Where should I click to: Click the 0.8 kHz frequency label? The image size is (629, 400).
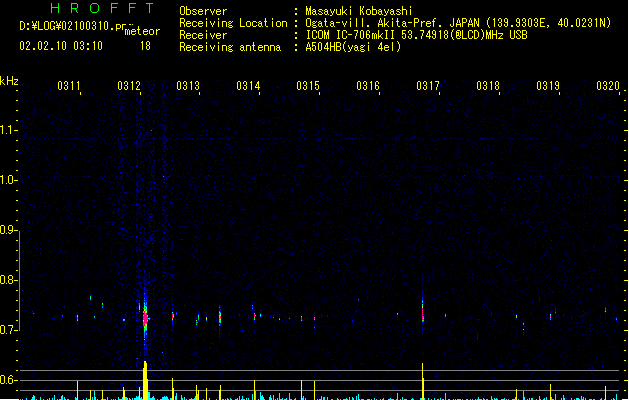pyautogui.click(x=8, y=280)
